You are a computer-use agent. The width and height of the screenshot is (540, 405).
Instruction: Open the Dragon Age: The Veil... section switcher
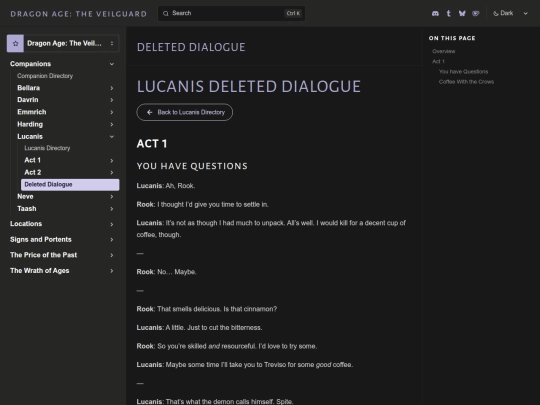click(x=63, y=43)
